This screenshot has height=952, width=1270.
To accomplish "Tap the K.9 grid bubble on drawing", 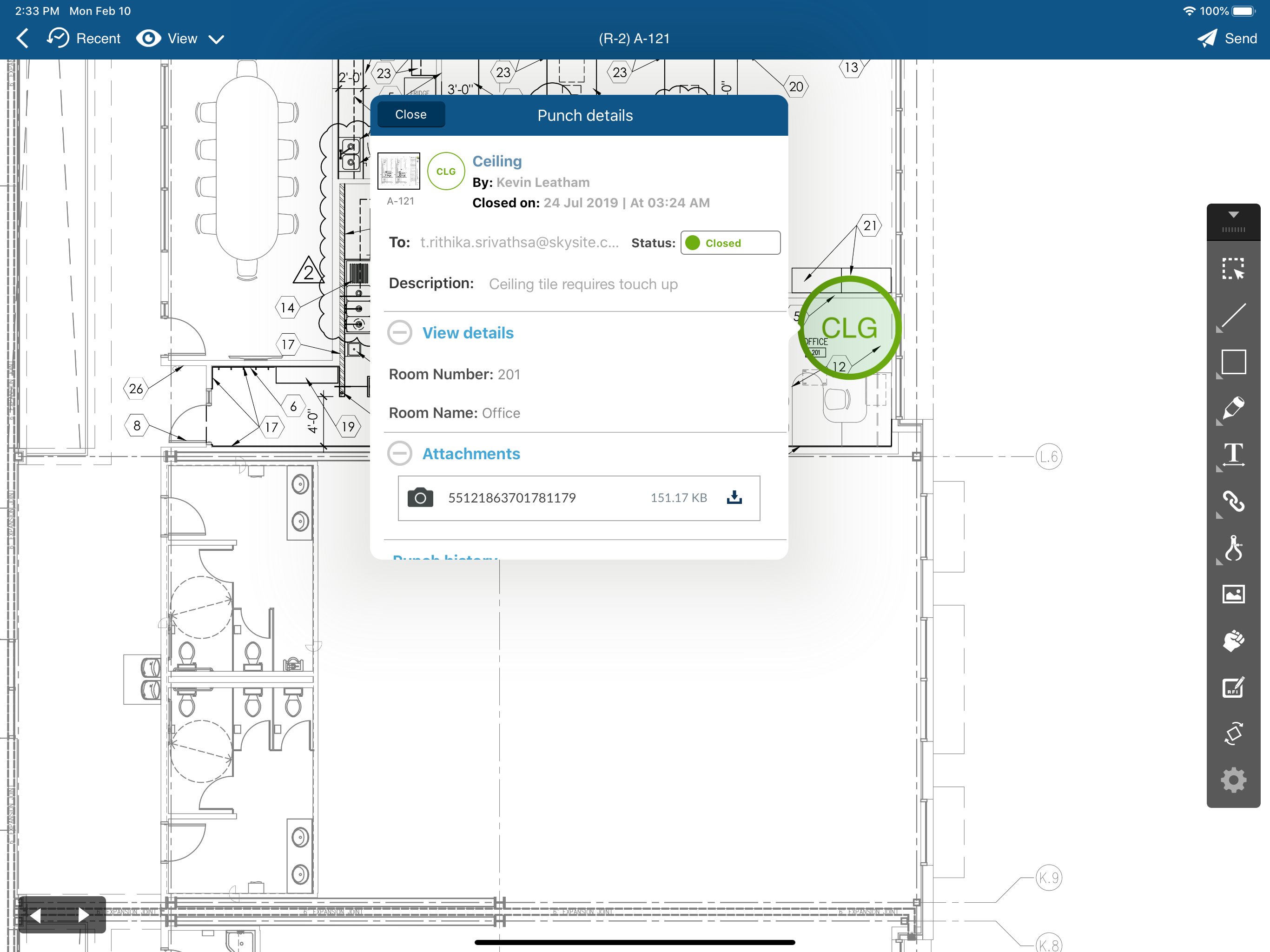I will click(x=1048, y=877).
